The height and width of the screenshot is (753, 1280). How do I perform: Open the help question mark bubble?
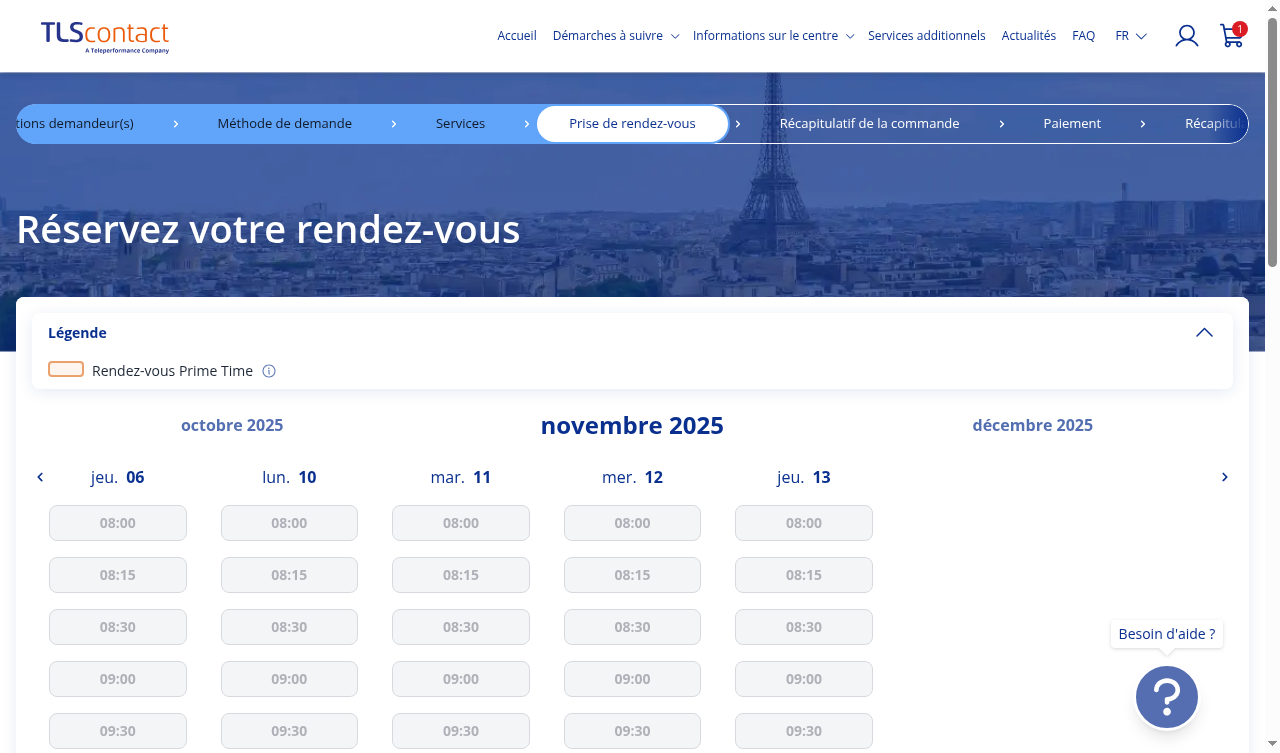pos(1167,697)
